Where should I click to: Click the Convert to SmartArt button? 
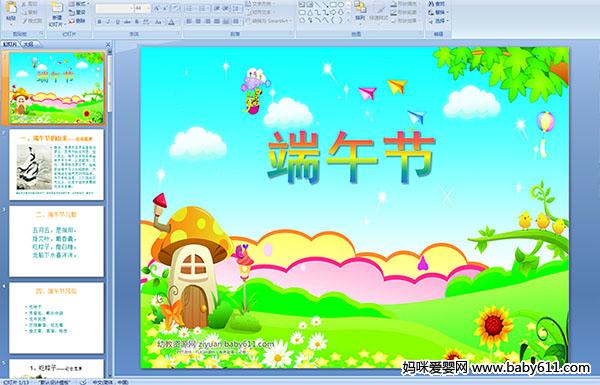click(268, 21)
